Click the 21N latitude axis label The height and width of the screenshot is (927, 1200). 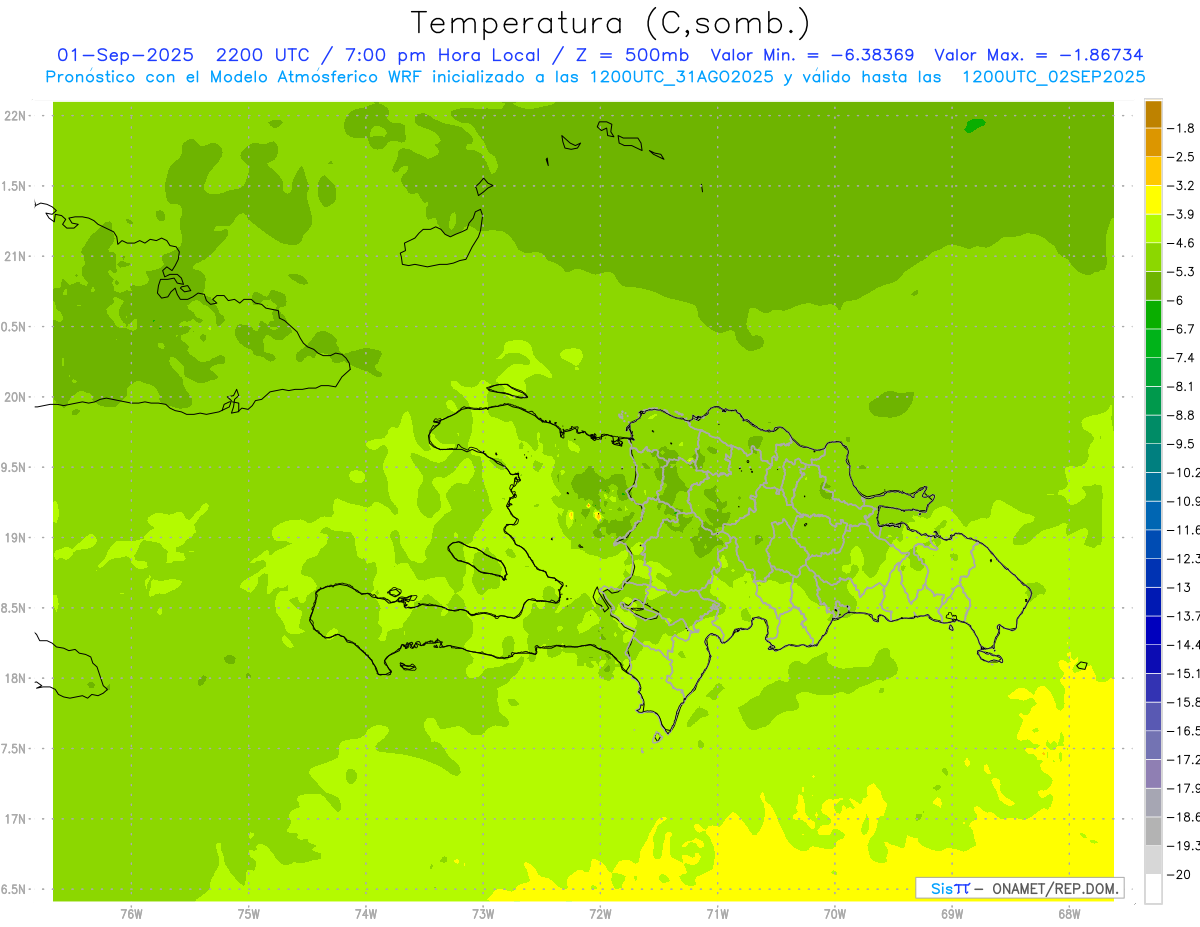point(15,257)
